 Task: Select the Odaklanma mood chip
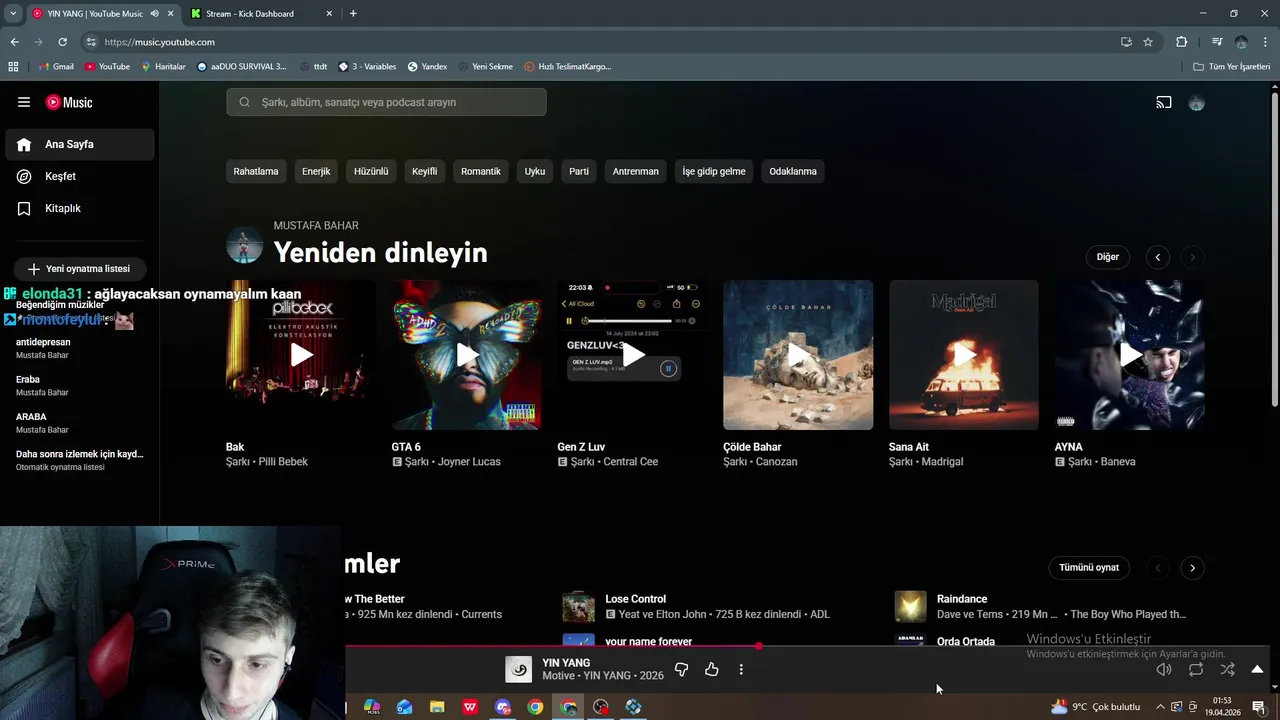pyautogui.click(x=793, y=171)
